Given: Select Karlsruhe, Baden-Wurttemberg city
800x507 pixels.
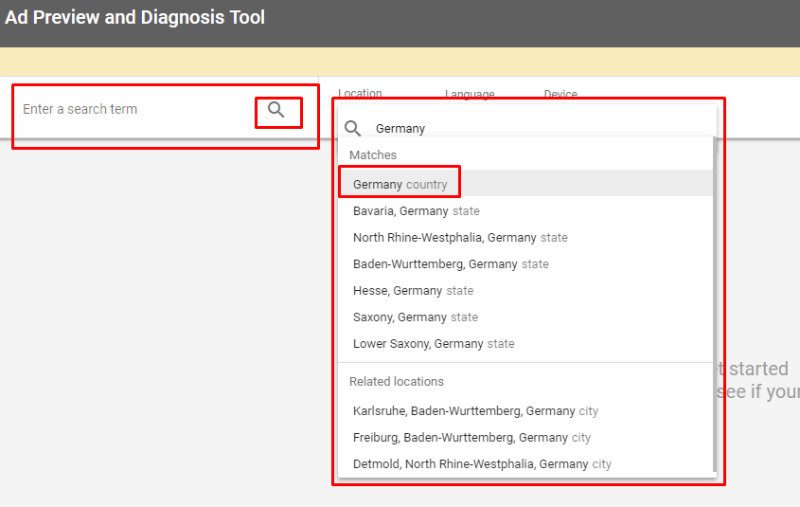Looking at the screenshot, I should [x=526, y=411].
